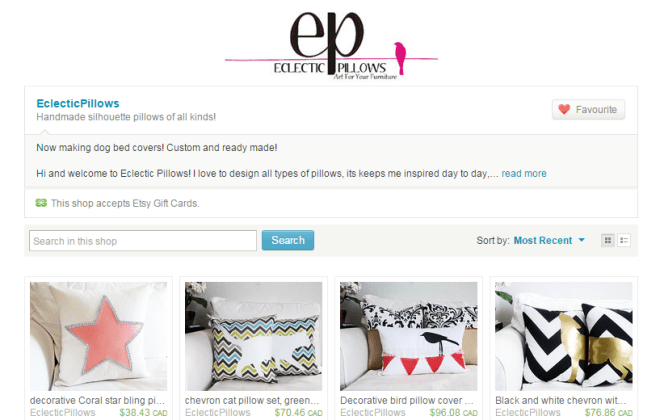Expand the Sort by arrow
The image size is (660, 420).
pos(582,240)
